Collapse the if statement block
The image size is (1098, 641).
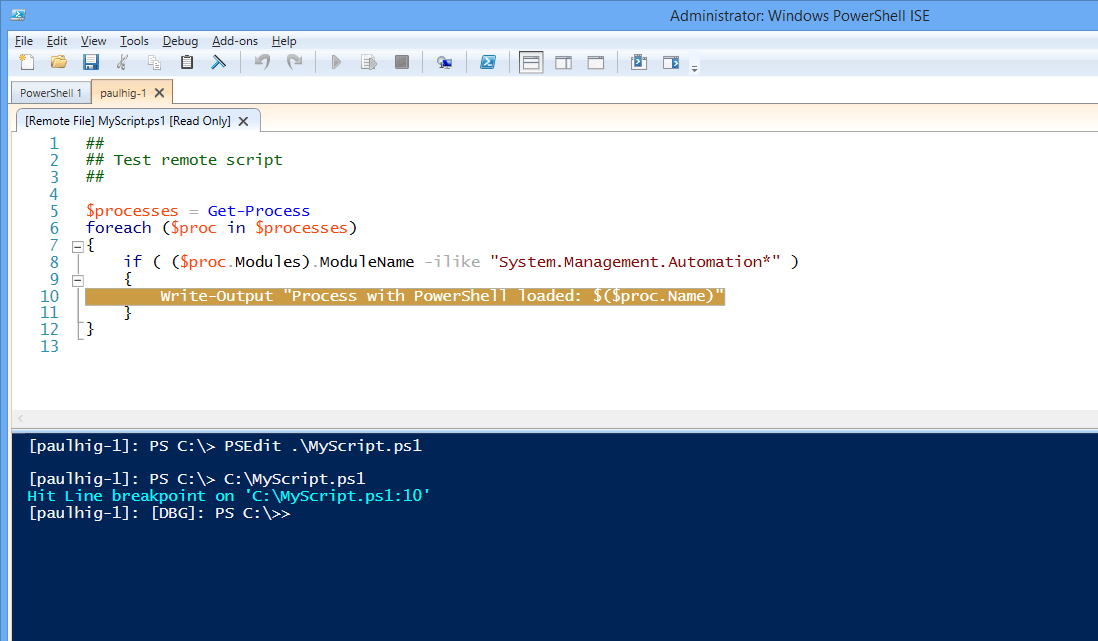[x=78, y=278]
